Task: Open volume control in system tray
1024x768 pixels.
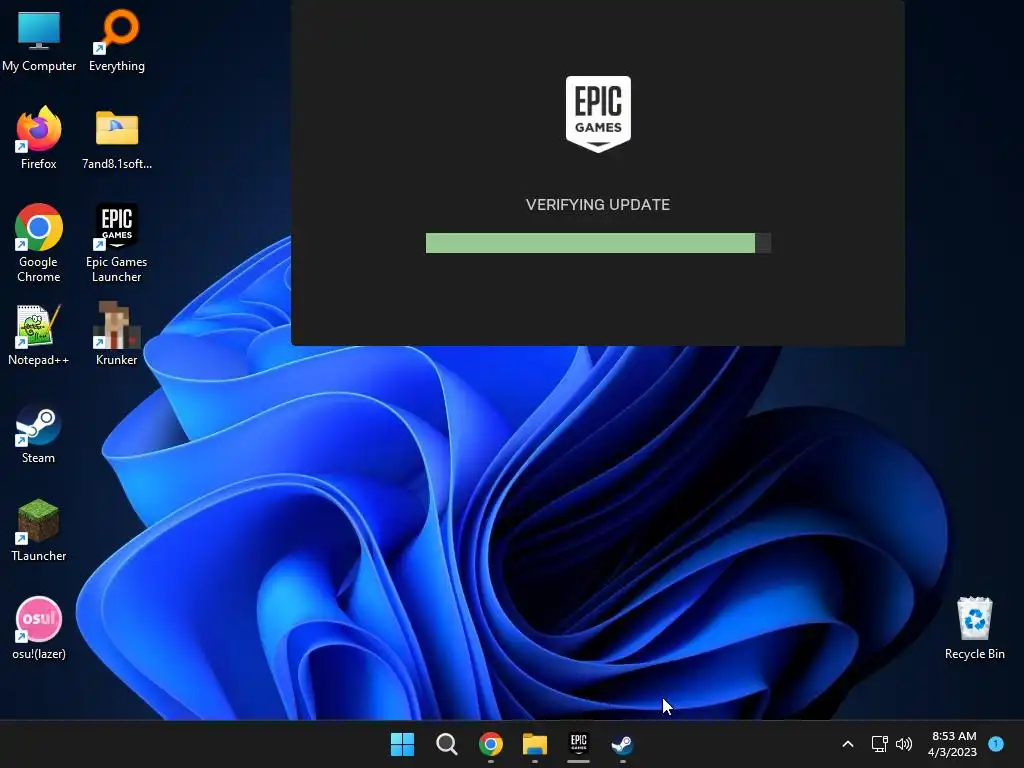Action: point(904,744)
